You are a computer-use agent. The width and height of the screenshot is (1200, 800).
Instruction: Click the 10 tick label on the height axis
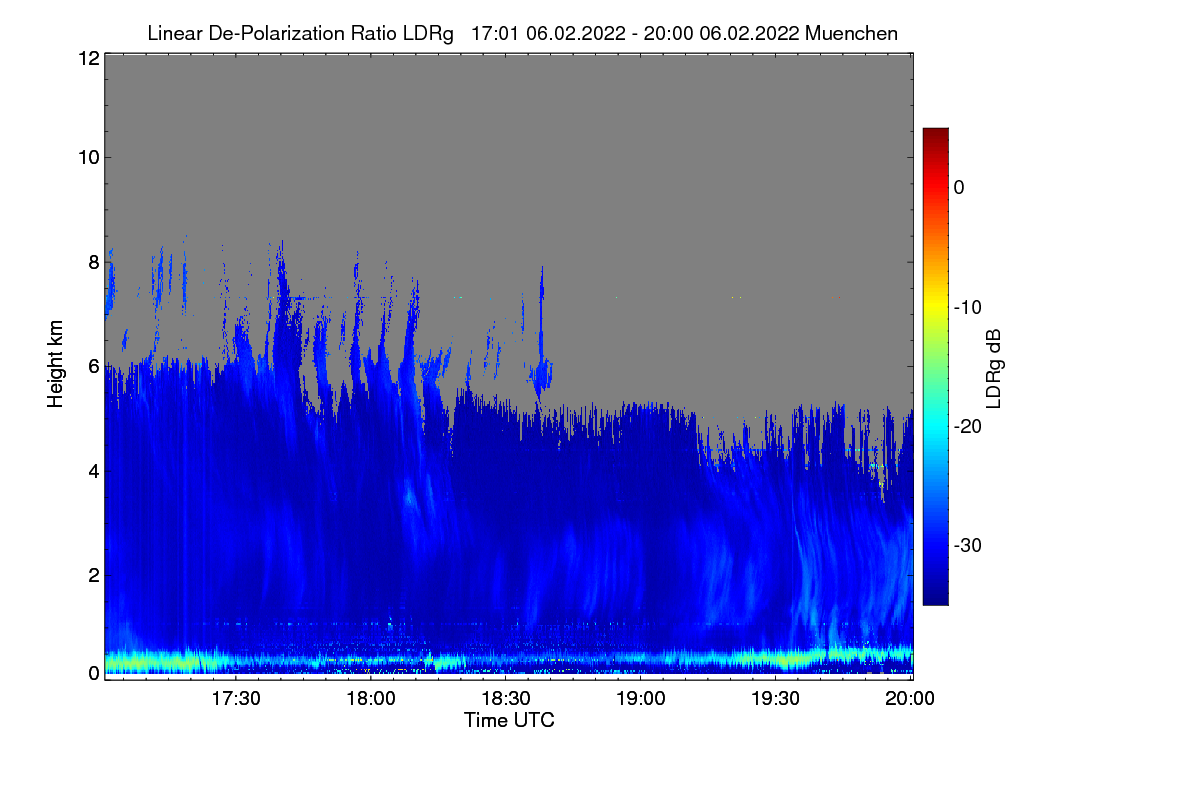pos(88,157)
